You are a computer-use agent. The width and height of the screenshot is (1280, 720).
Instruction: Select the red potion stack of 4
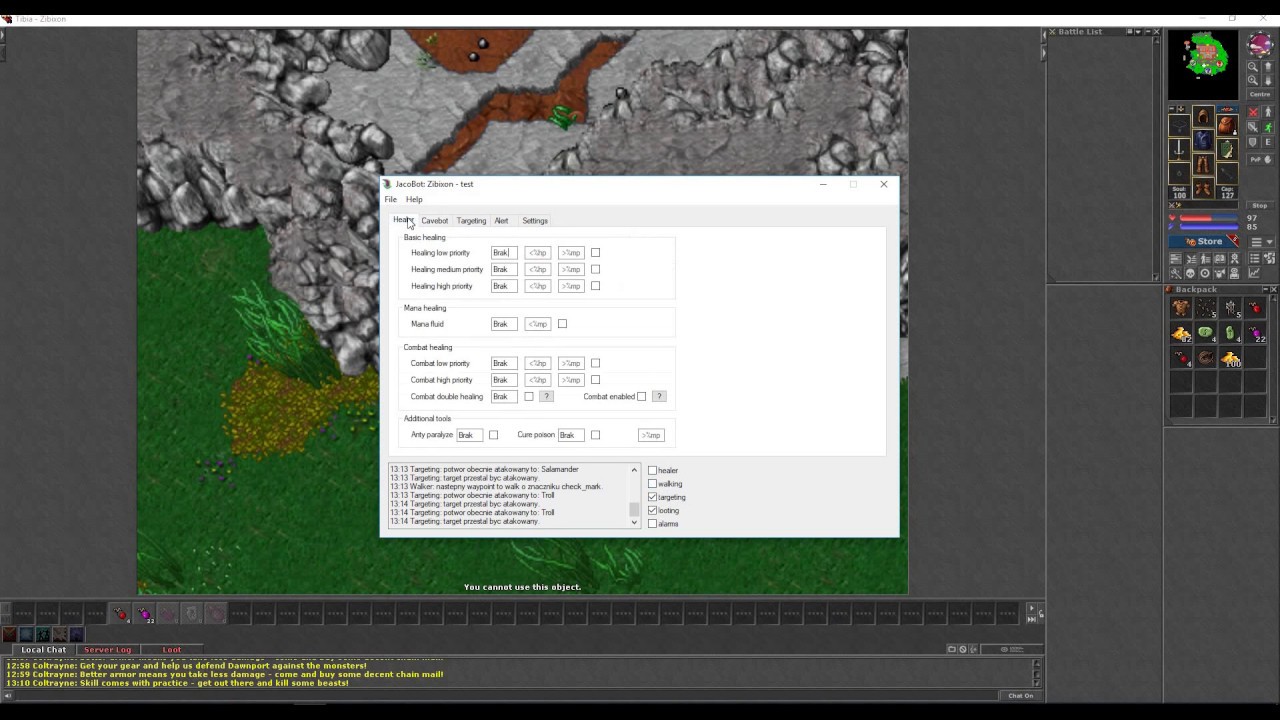1181,358
